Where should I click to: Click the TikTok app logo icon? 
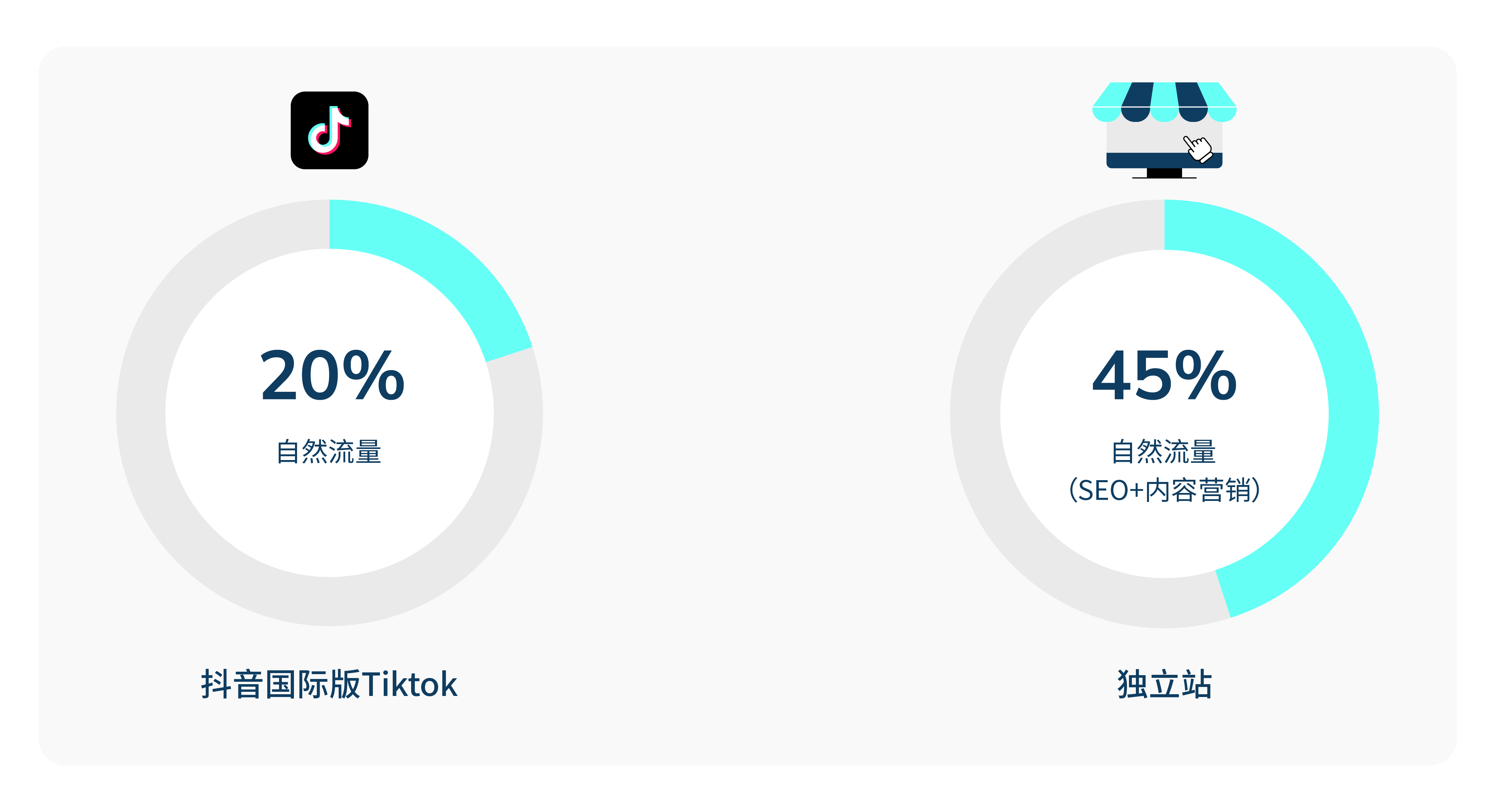click(329, 131)
